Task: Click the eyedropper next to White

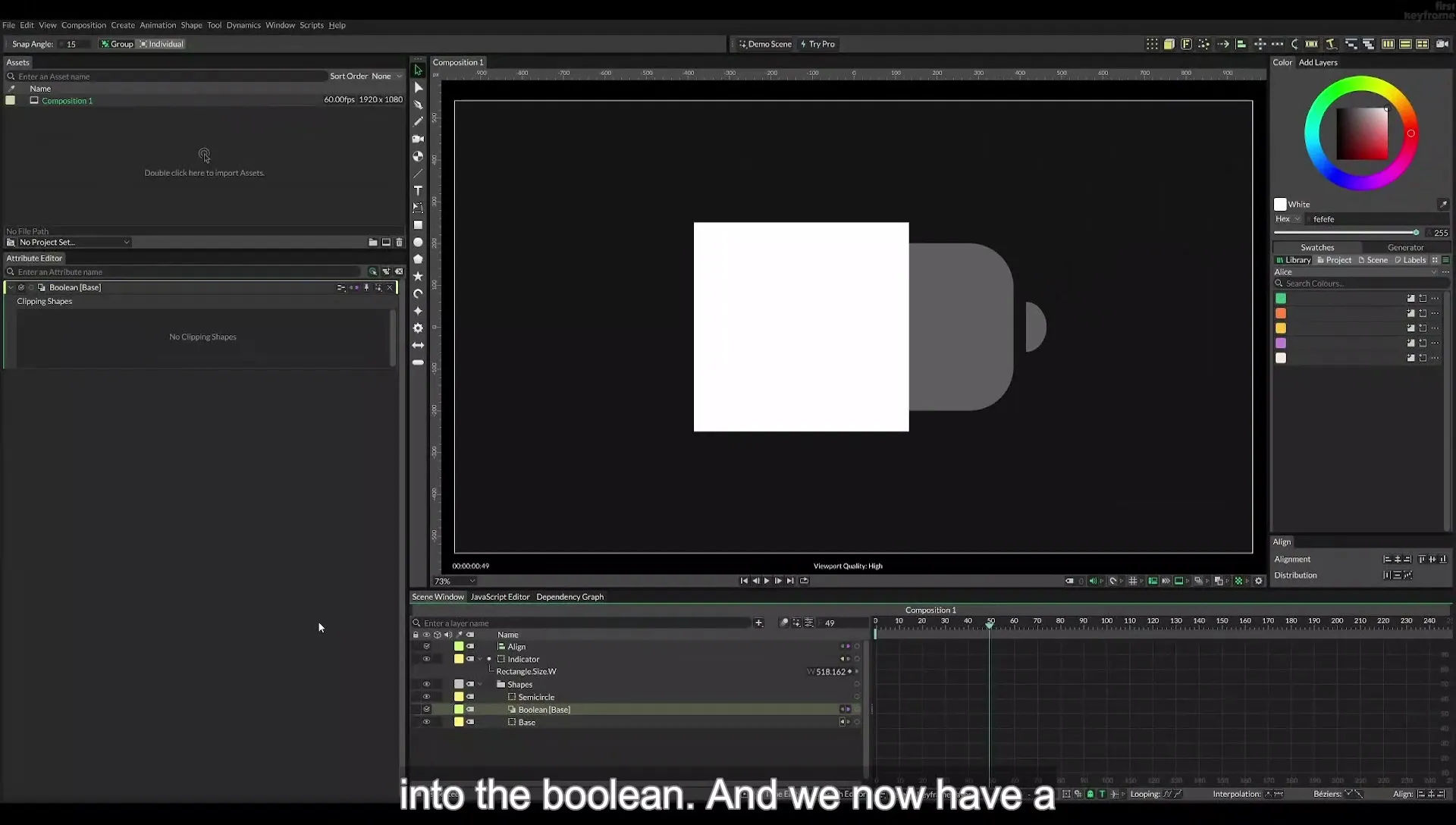Action: [x=1443, y=205]
